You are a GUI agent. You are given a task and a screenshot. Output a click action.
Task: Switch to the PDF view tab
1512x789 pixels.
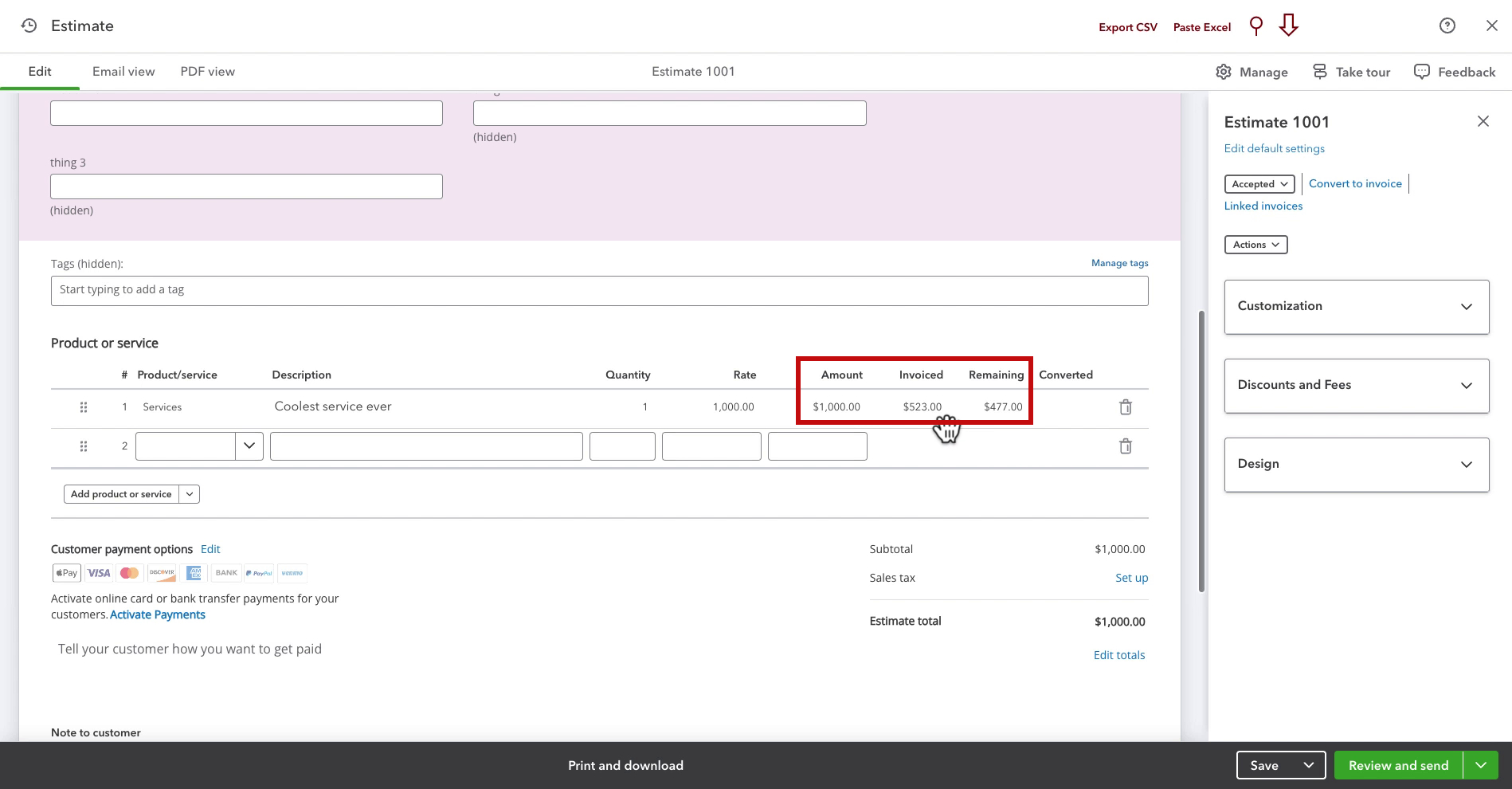coord(208,72)
